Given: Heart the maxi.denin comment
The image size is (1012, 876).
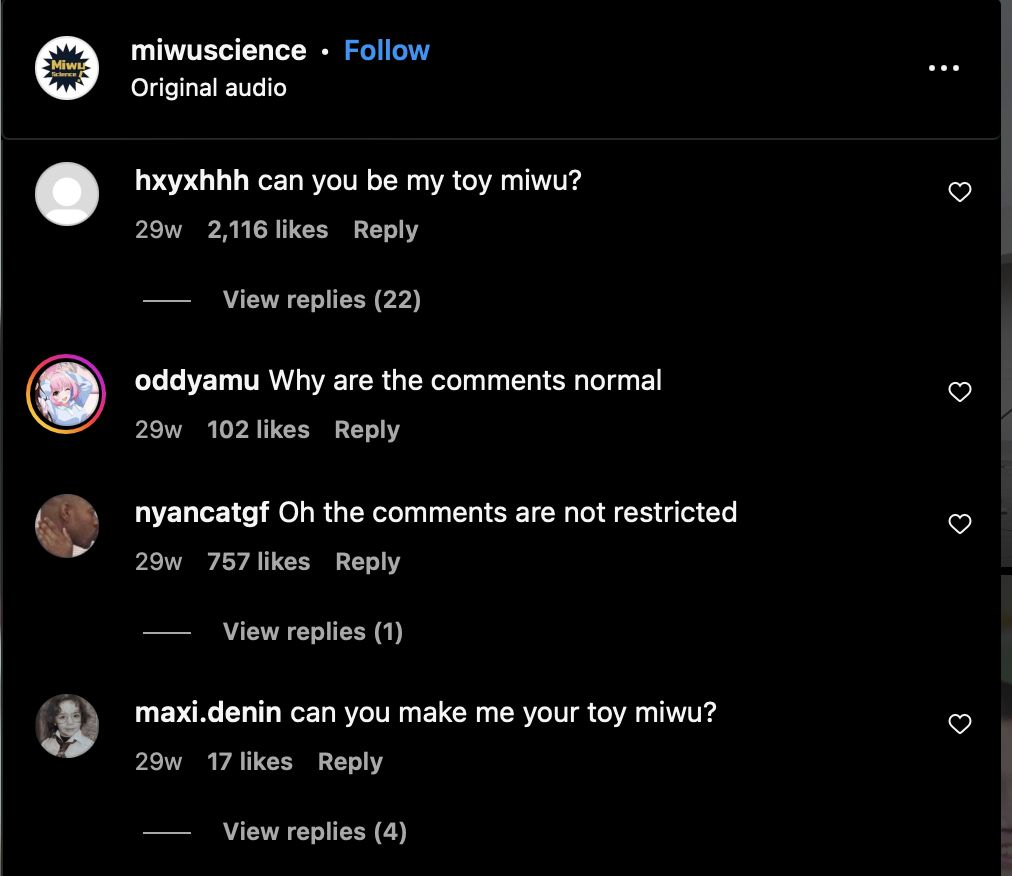Looking at the screenshot, I should 960,724.
